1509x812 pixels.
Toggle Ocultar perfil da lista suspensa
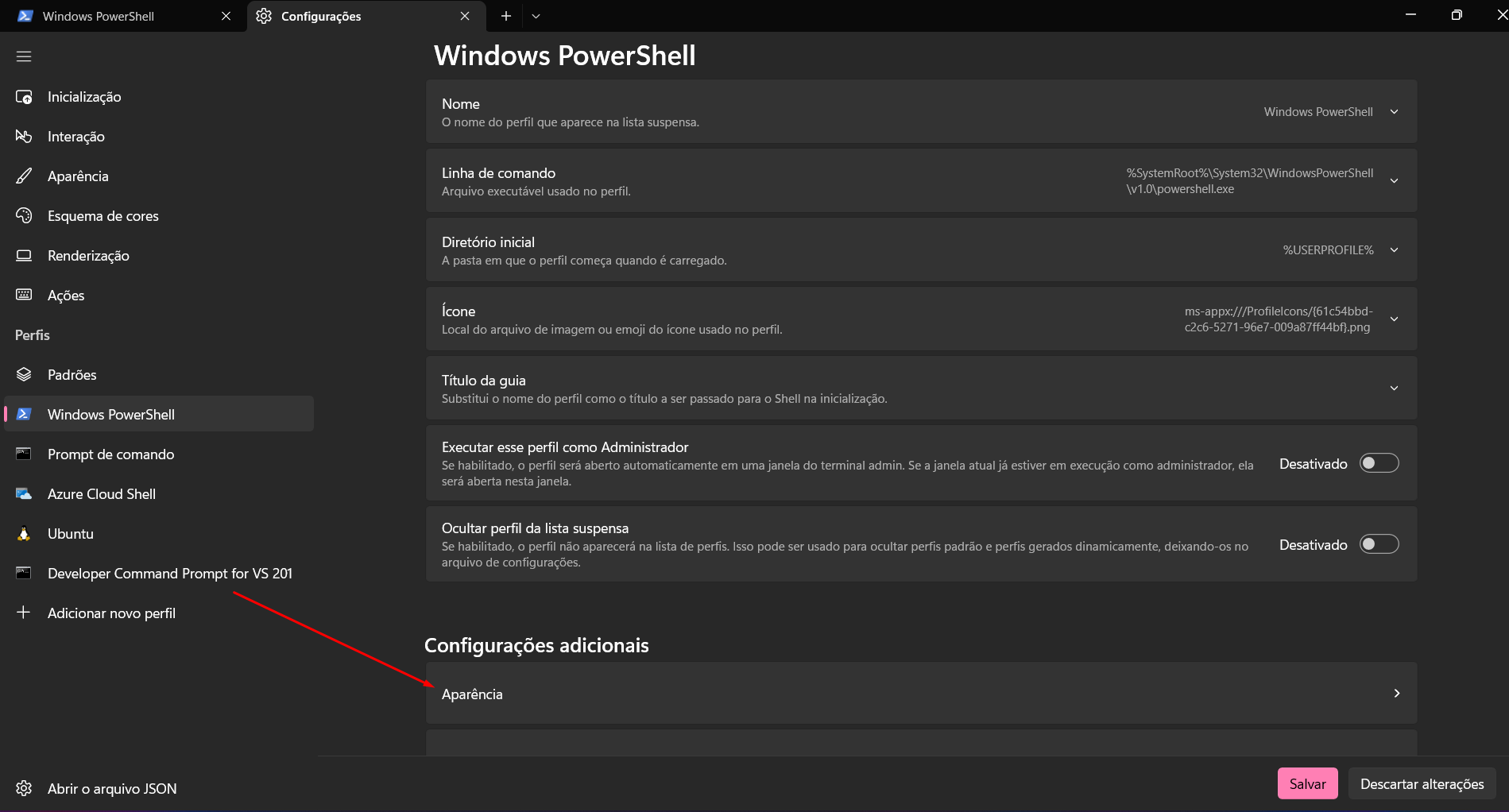(1379, 544)
